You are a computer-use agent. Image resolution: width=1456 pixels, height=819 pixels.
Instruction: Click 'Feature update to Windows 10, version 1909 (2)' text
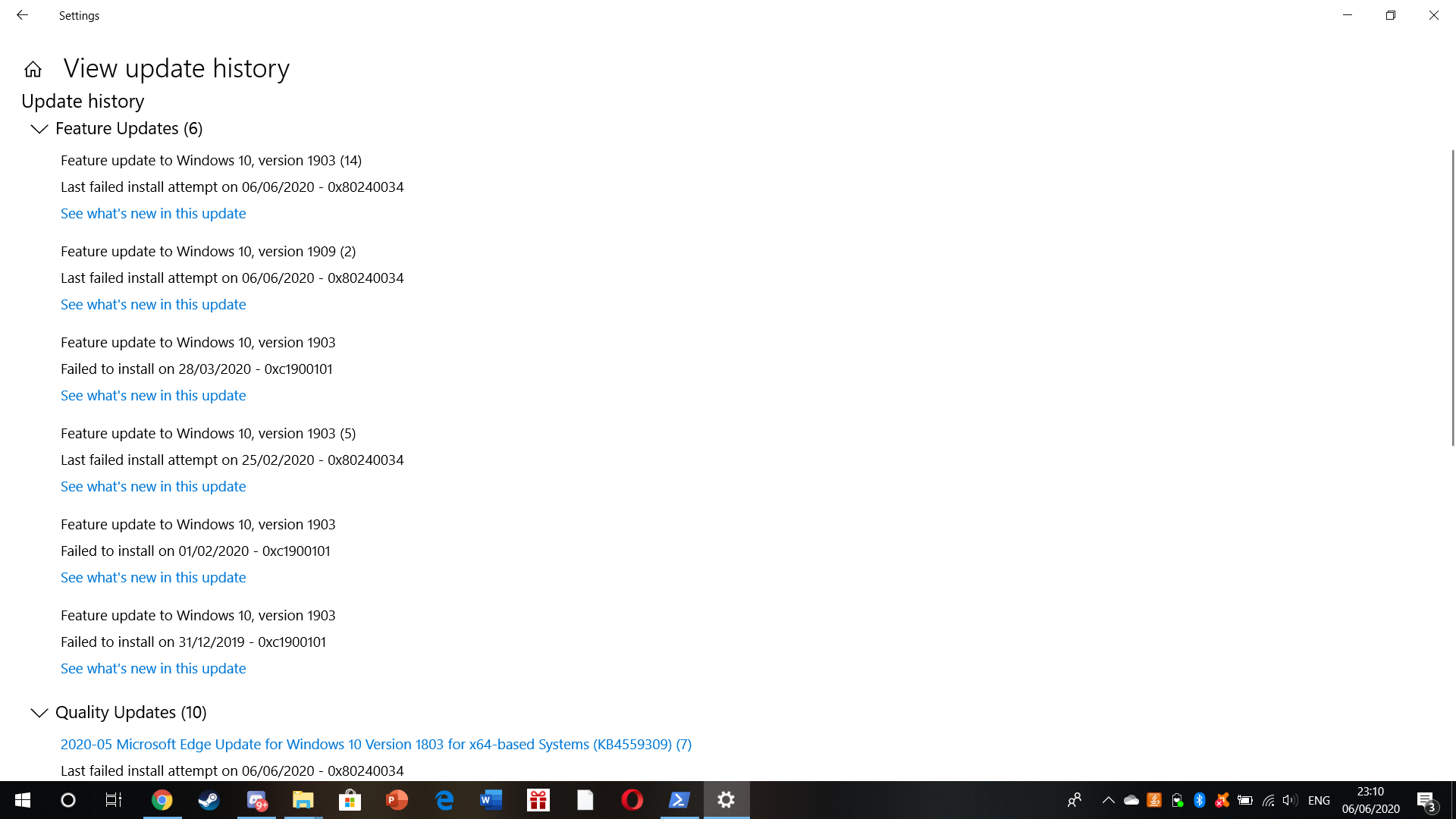click(209, 251)
